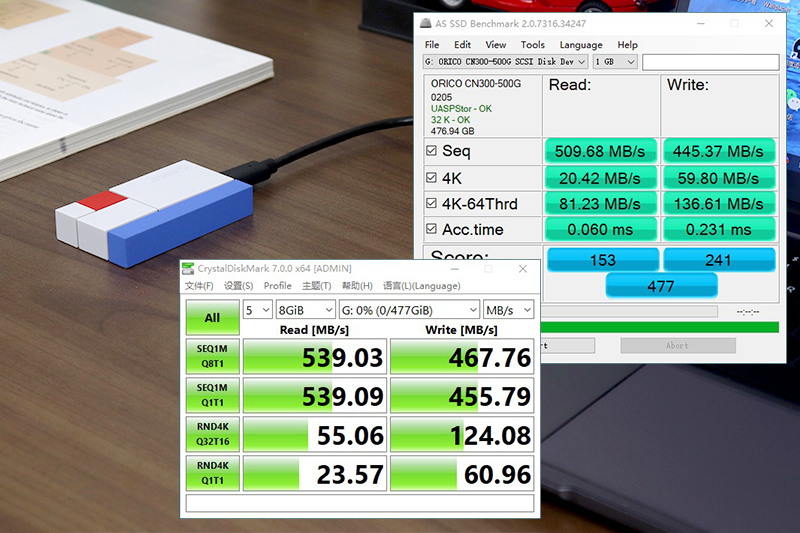Open the MB/s unit dropdown
800x533 pixels.
508,310
